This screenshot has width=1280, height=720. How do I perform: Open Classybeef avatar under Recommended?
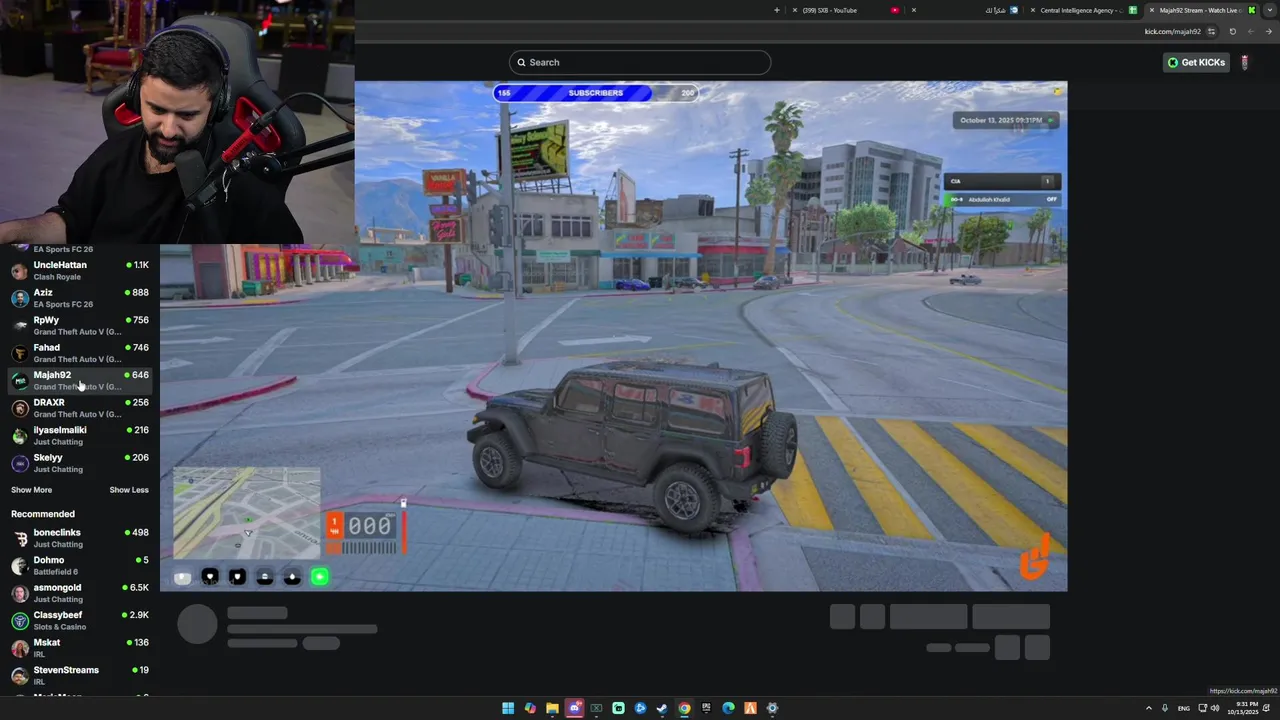pos(19,621)
